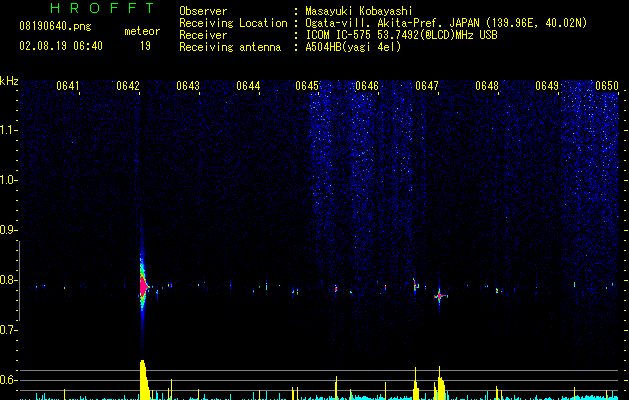
Task: Select the meteor count value 19
Action: [145, 46]
